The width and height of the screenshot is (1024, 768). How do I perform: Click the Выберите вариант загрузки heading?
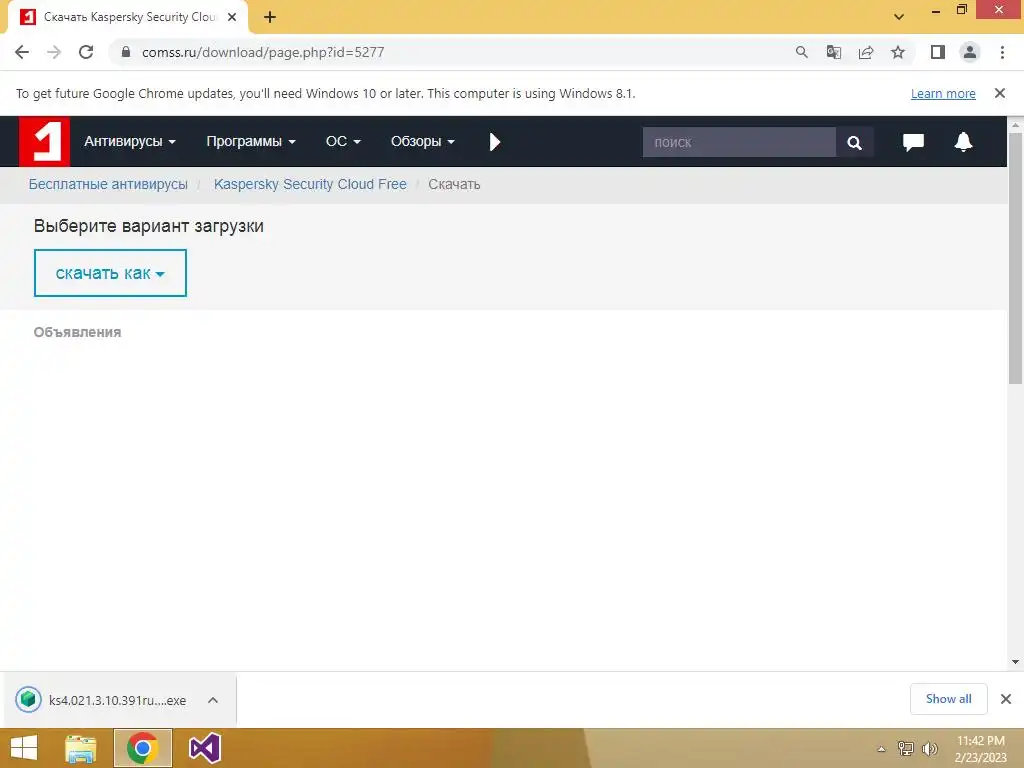pyautogui.click(x=149, y=226)
